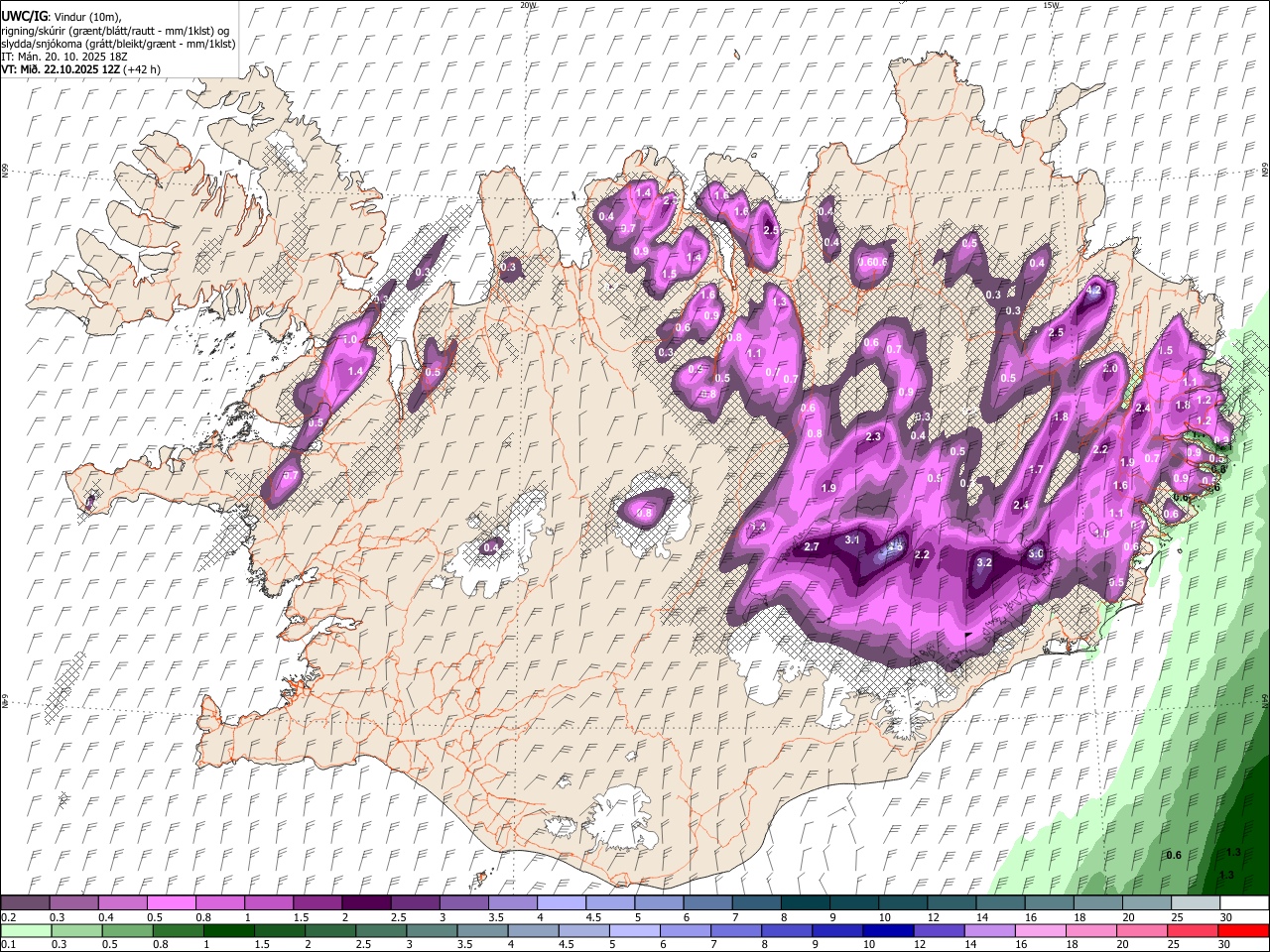Click the 20W longitude label
This screenshot has width=1270, height=952.
click(x=528, y=5)
